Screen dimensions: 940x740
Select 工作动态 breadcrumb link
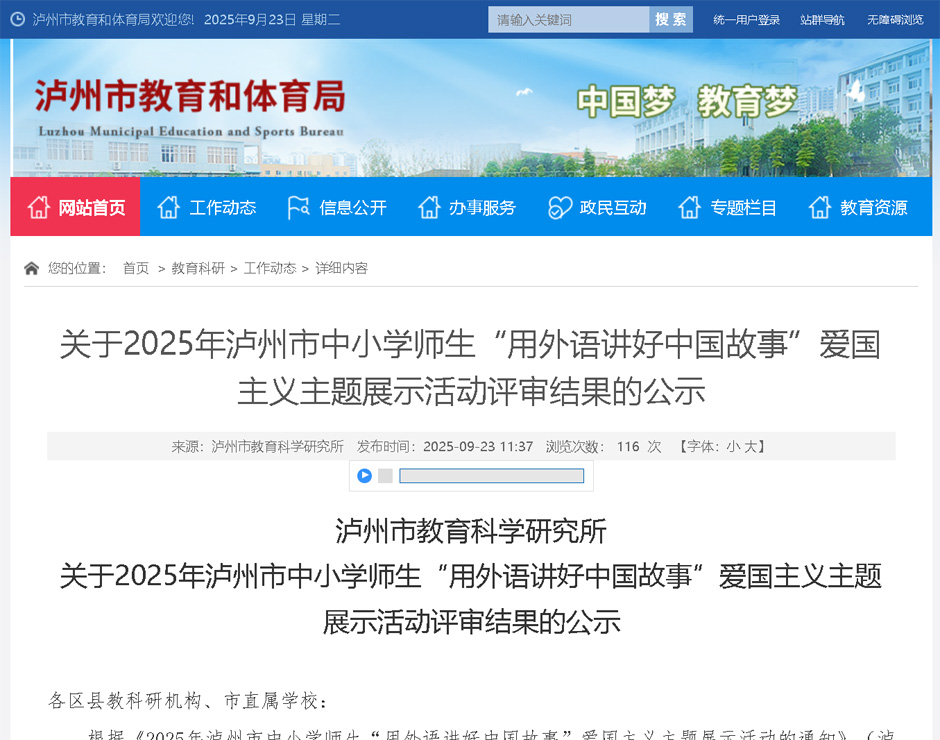(x=270, y=268)
